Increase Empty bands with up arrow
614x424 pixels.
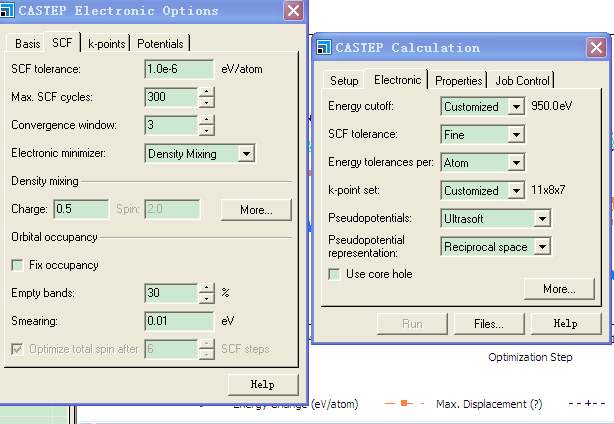[206, 288]
